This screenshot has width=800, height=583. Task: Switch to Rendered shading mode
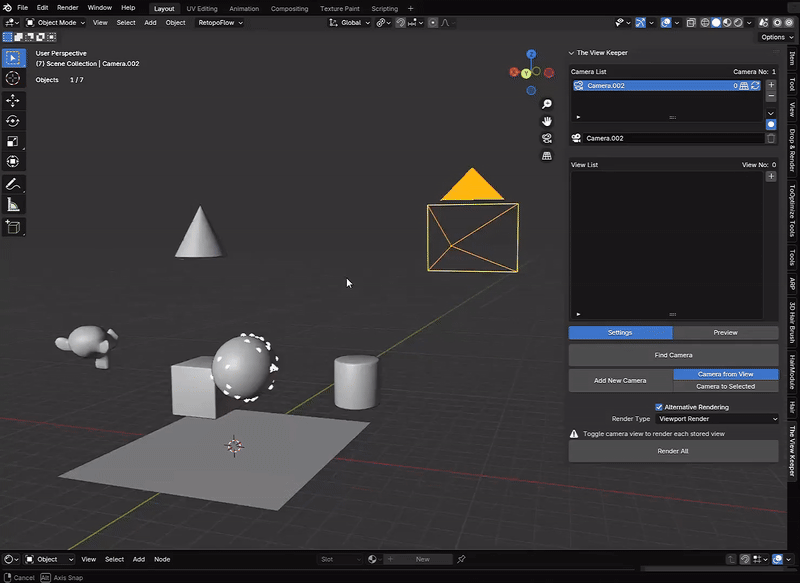(738, 22)
